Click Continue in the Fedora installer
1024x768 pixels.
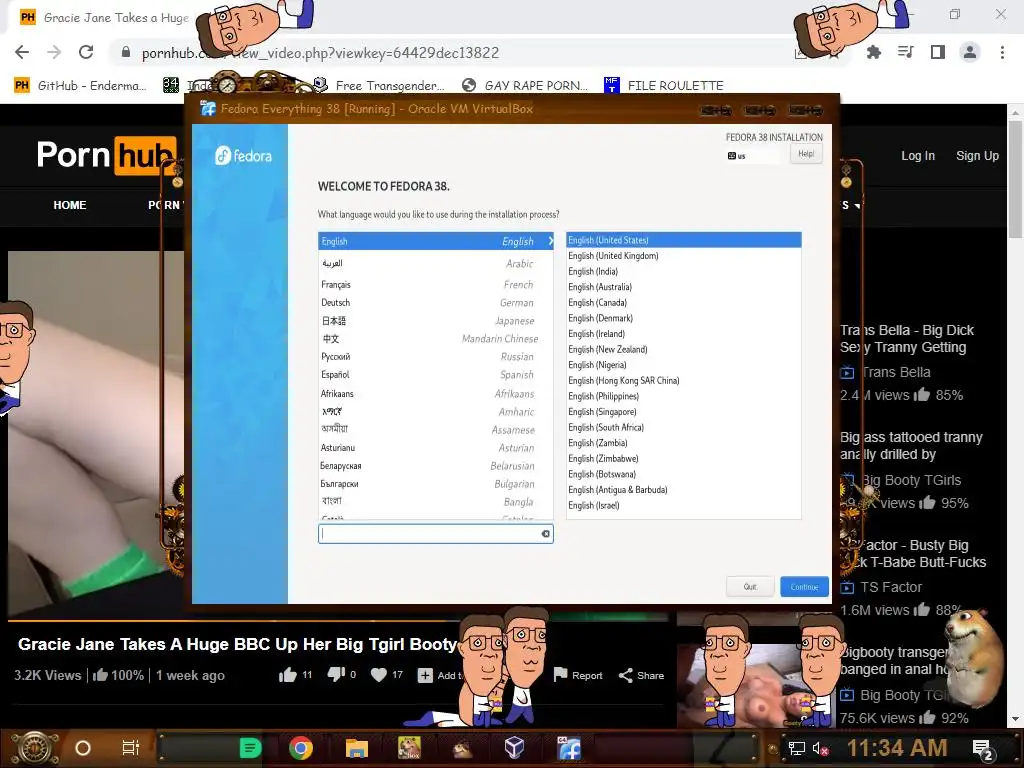[804, 586]
